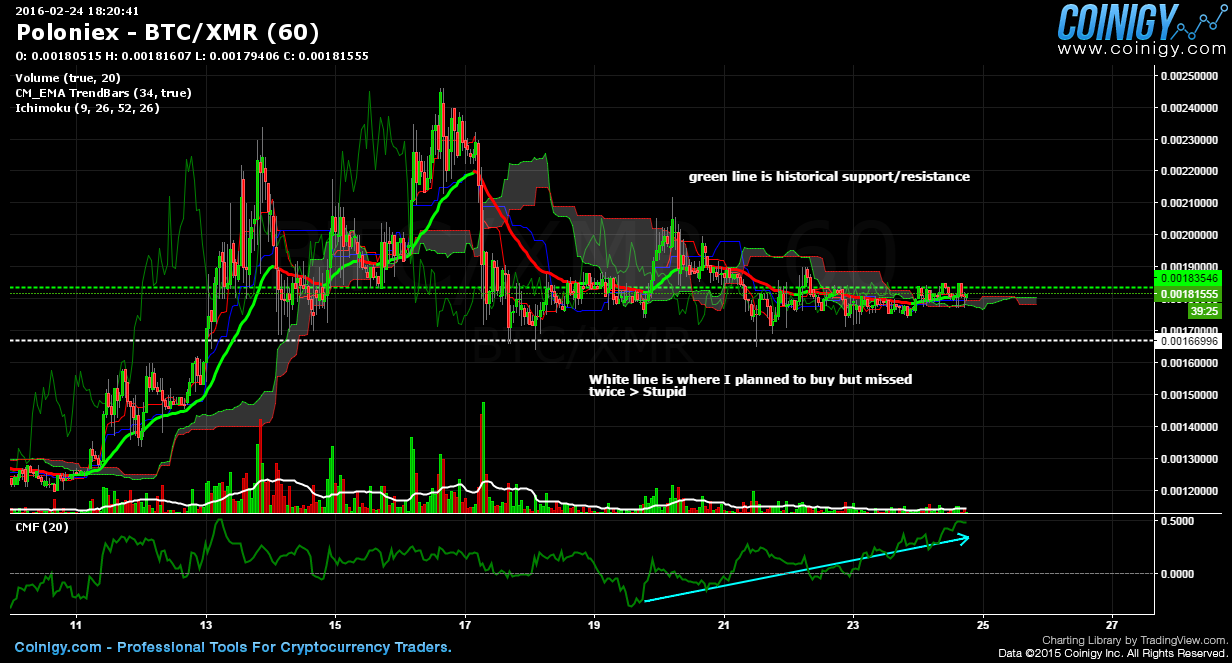1232x663 pixels.
Task: Click date 17 on the time axis
Action: click(x=465, y=625)
